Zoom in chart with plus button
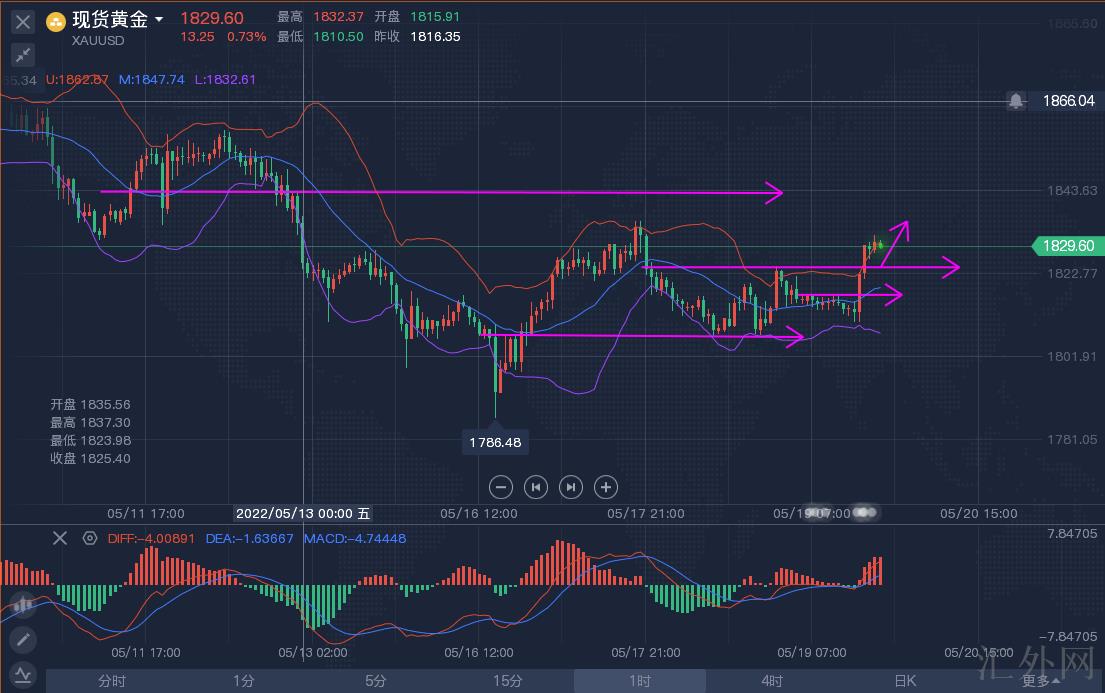 click(605, 487)
